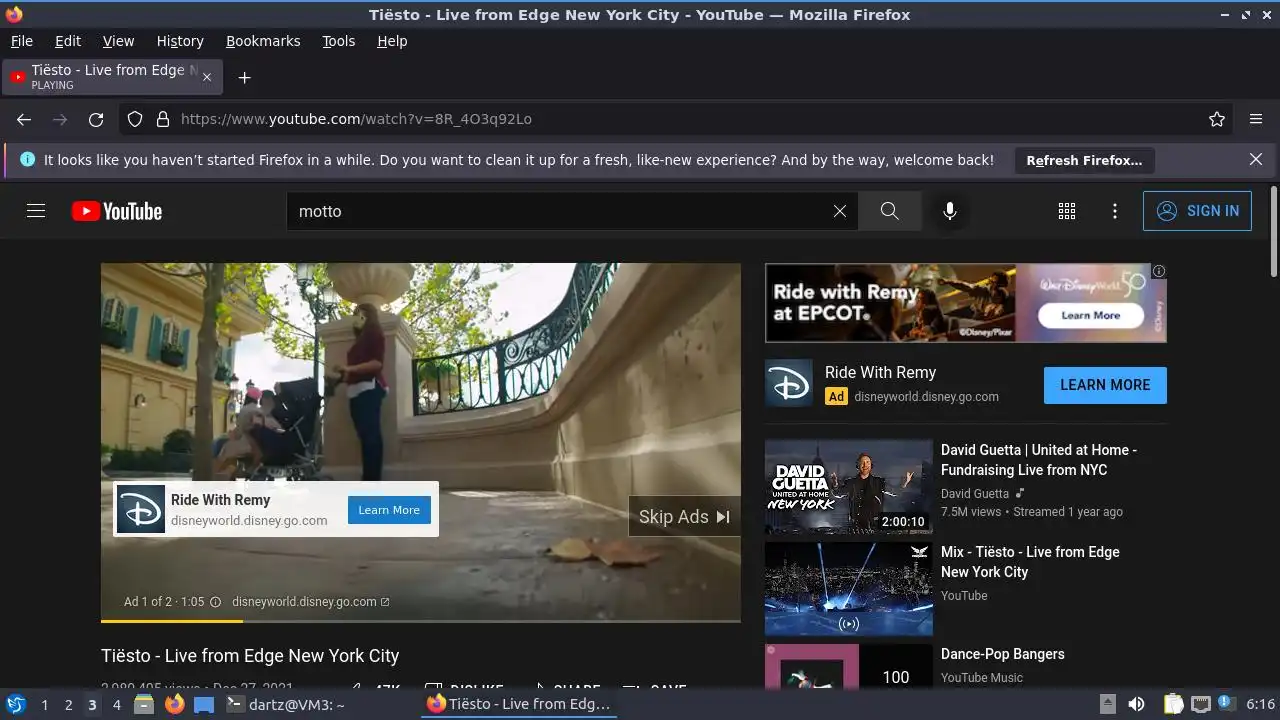
Task: Reload the page
Action: point(96,119)
